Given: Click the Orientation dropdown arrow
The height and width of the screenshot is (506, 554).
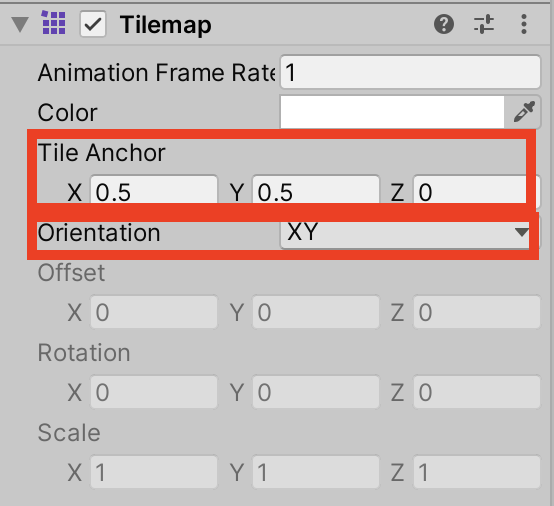Looking at the screenshot, I should point(521,232).
